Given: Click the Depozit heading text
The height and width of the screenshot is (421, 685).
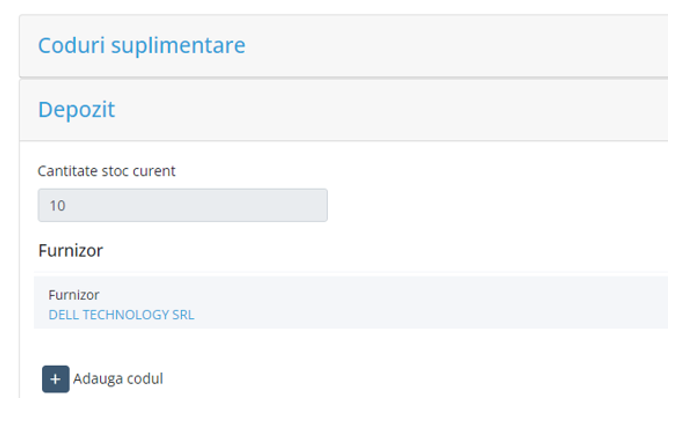Looking at the screenshot, I should coord(76,109).
